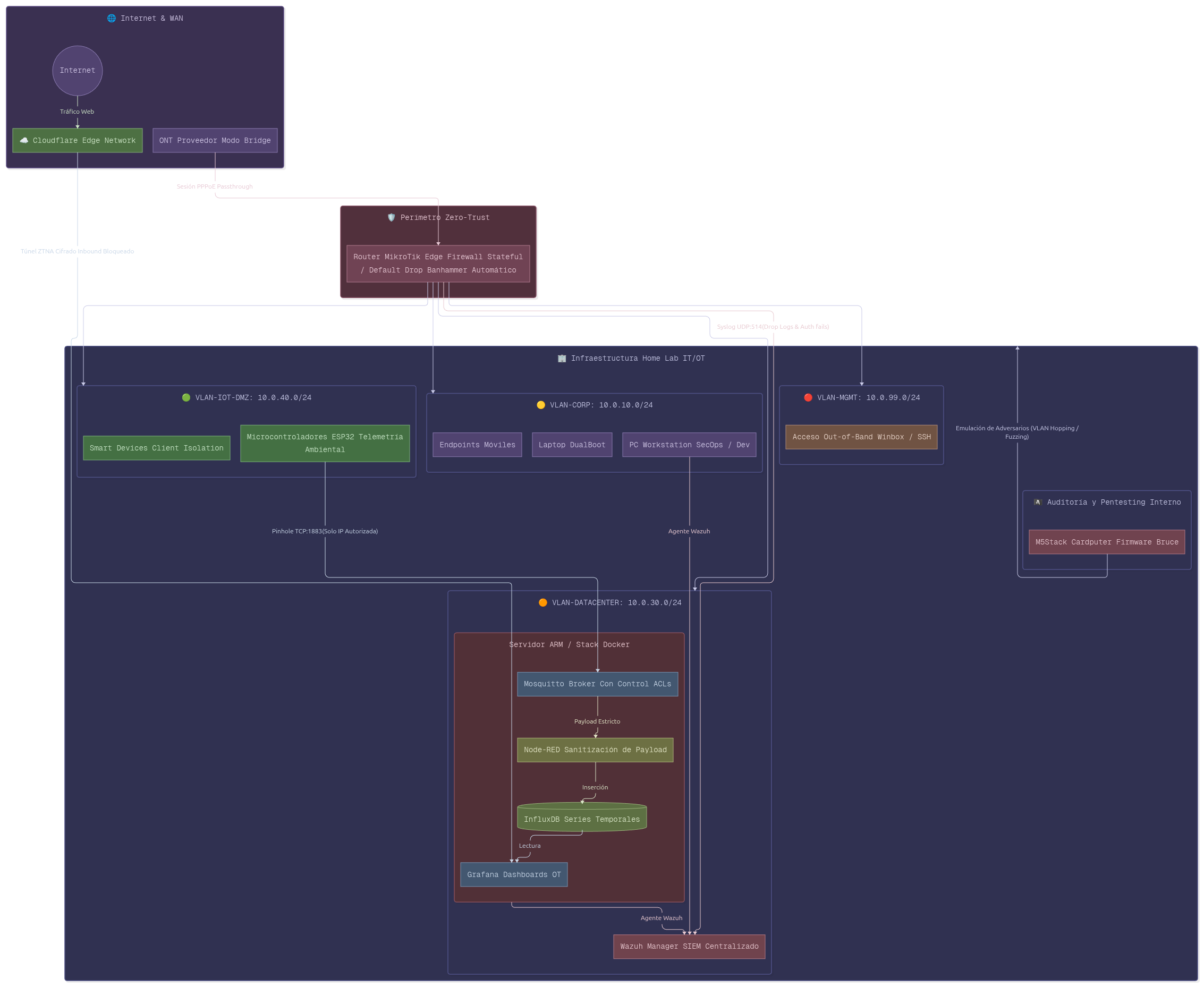Screen dimensions: 1204x987
Task: Click the shield icon beside Perímetro Zero-Trust
Action: [391, 217]
